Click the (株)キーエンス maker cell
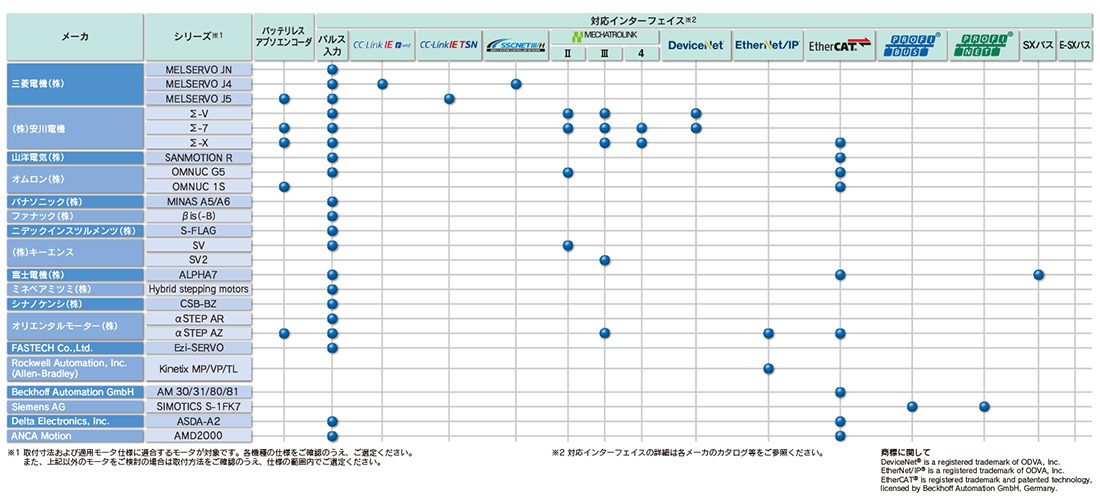 coord(75,253)
